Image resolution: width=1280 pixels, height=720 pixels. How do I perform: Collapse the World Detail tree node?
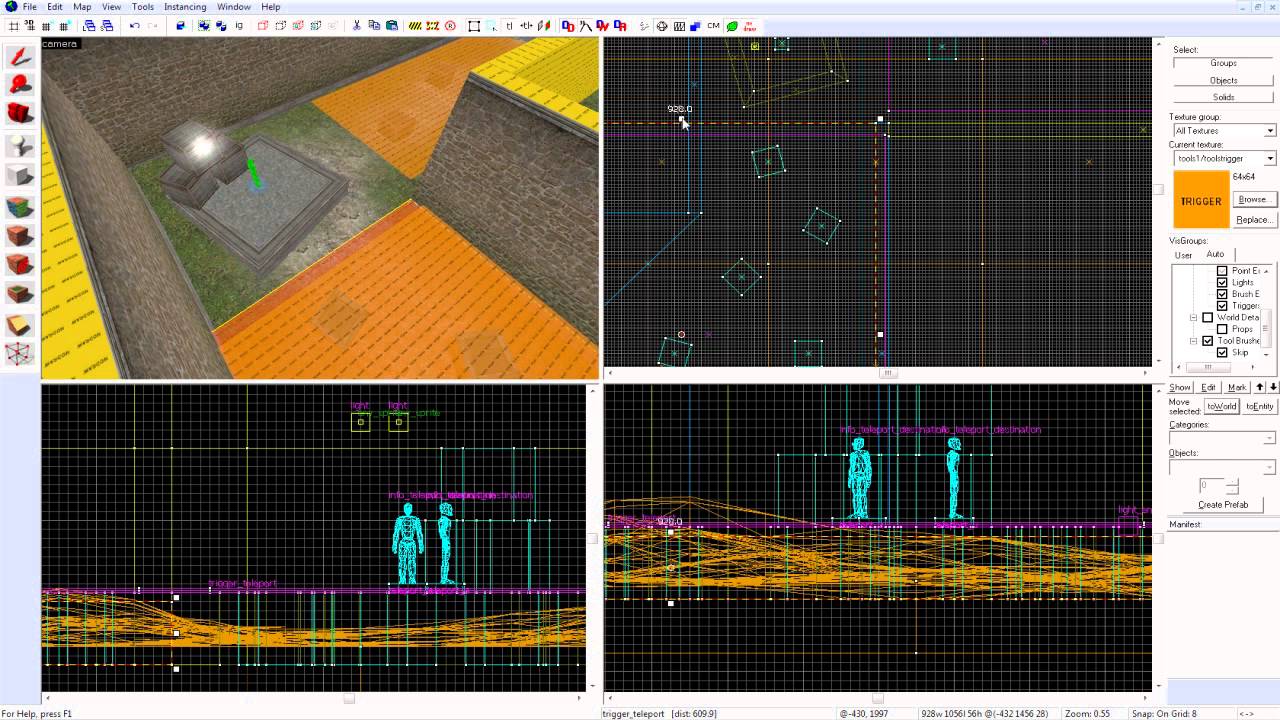pos(1193,318)
